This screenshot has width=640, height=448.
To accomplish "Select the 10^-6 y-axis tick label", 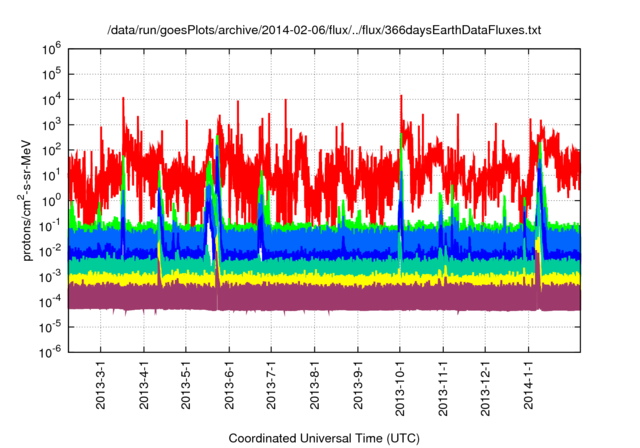I will [x=50, y=352].
